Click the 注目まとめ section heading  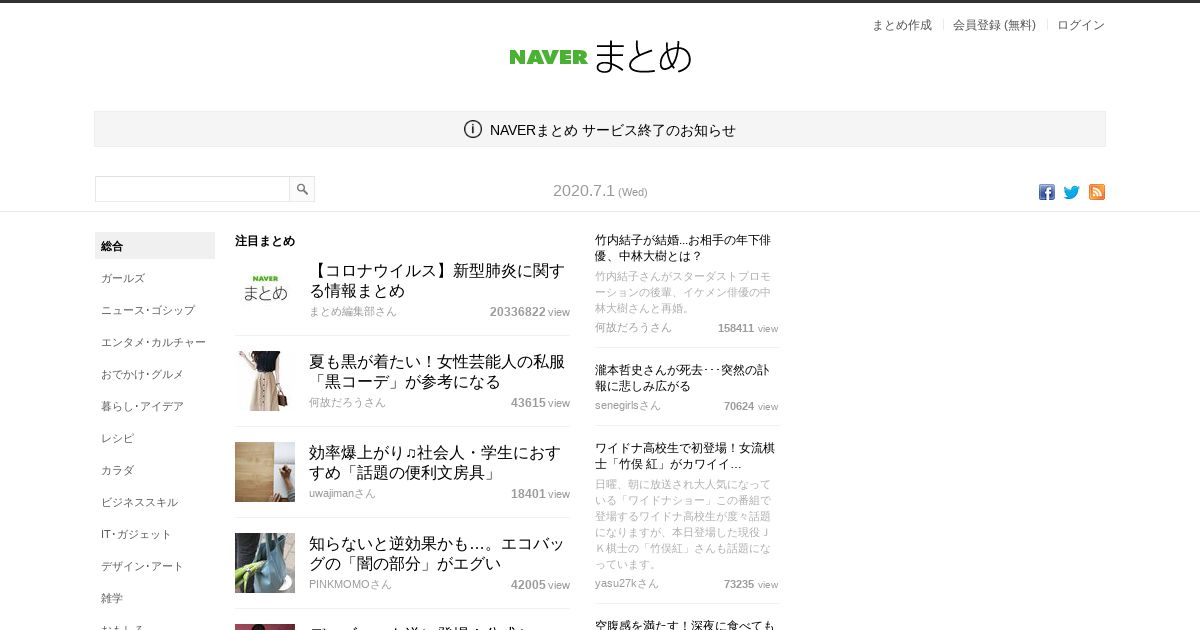[265, 241]
